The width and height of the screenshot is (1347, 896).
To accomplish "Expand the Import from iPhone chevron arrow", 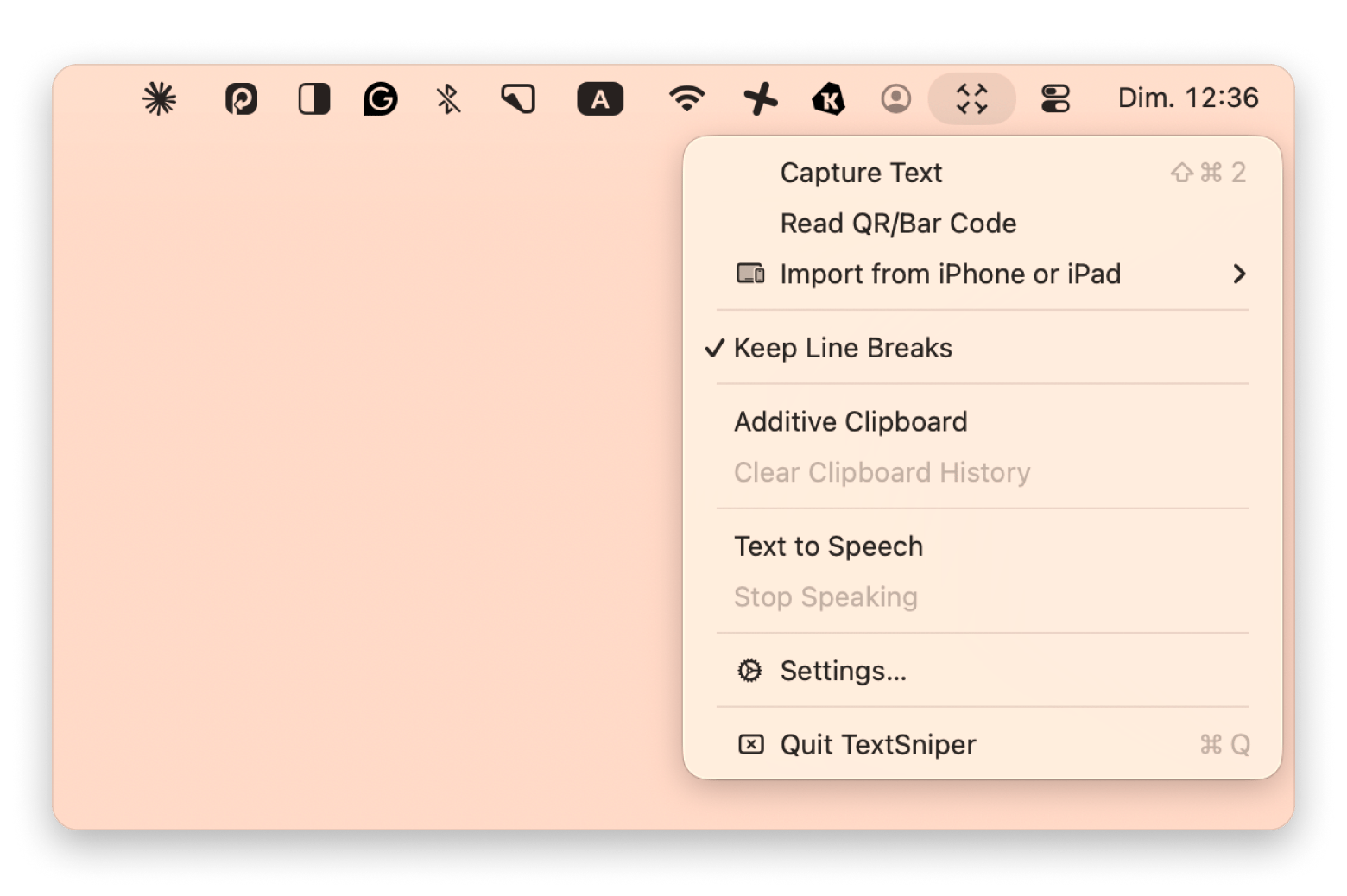I will tap(1240, 274).
